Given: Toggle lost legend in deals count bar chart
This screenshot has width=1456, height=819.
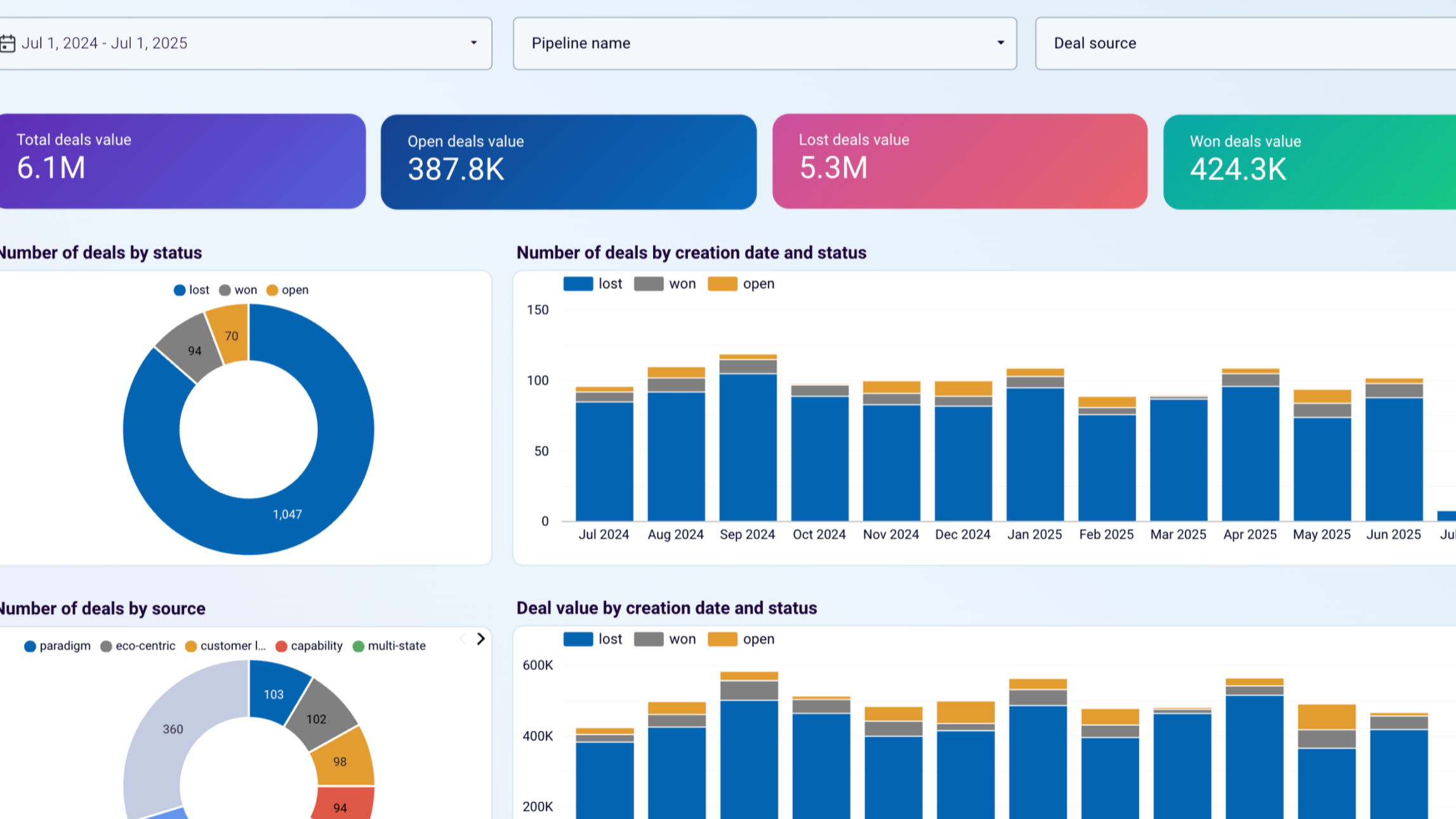Looking at the screenshot, I should coord(593,284).
